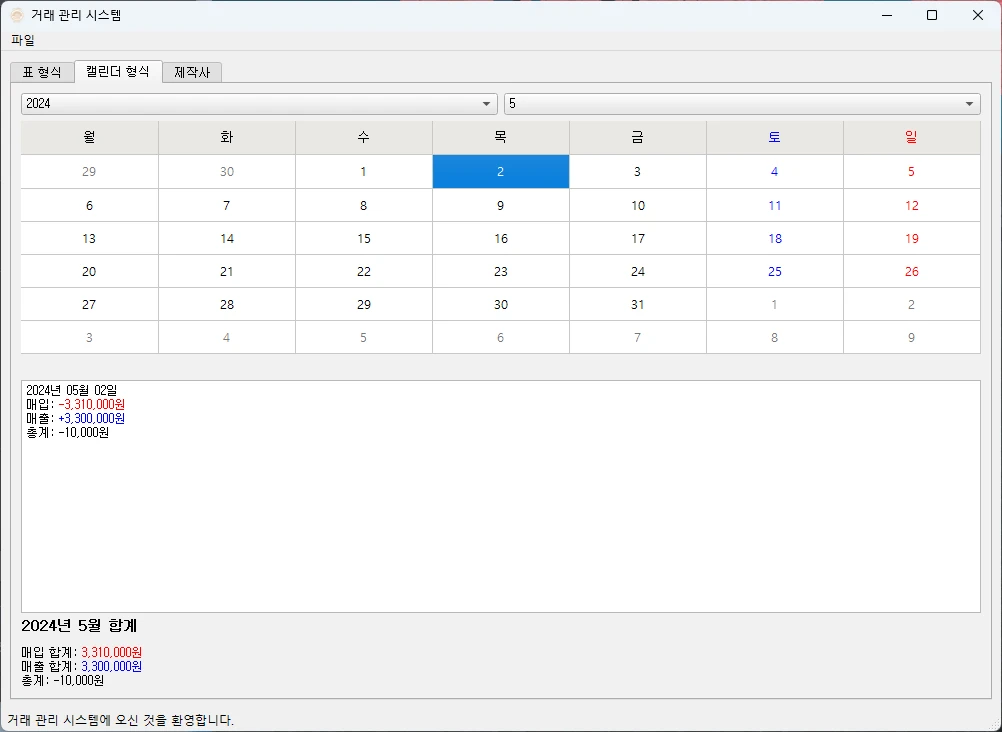Select May 23 on the calendar

[500, 271]
